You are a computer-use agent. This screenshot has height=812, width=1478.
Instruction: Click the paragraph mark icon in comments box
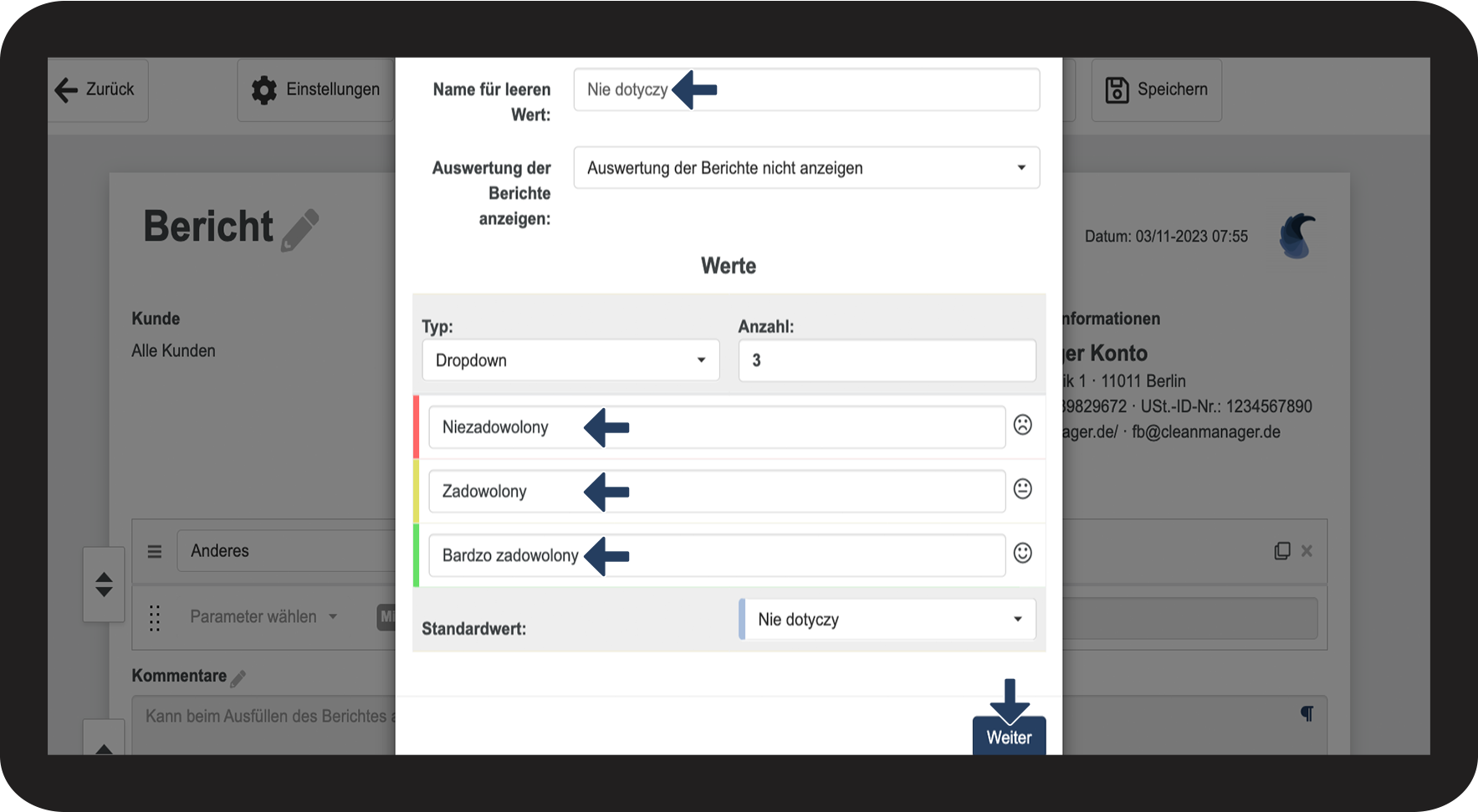[1307, 713]
